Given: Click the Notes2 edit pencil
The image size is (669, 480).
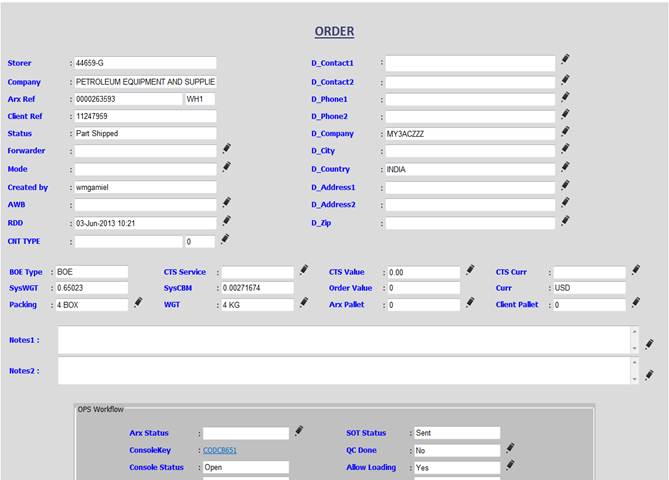Looking at the screenshot, I should point(649,375).
